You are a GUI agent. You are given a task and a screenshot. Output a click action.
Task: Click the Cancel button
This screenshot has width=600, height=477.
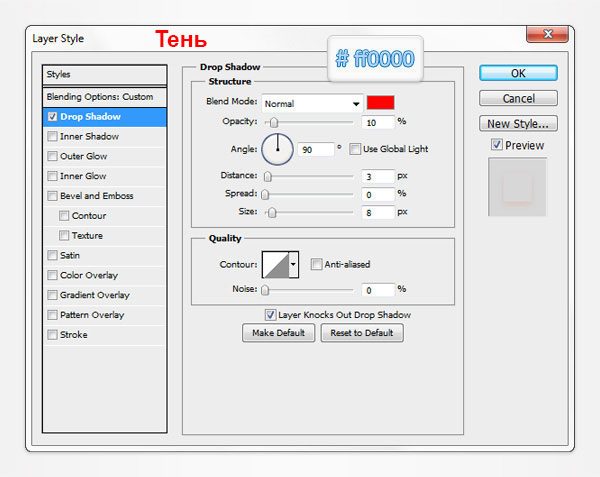[518, 98]
